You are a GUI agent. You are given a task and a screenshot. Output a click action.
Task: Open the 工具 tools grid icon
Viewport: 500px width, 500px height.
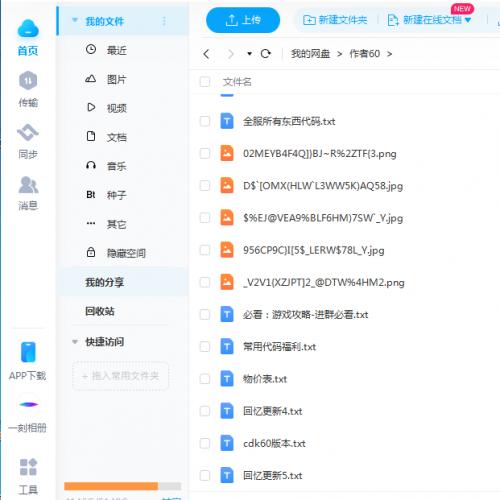(x=28, y=467)
